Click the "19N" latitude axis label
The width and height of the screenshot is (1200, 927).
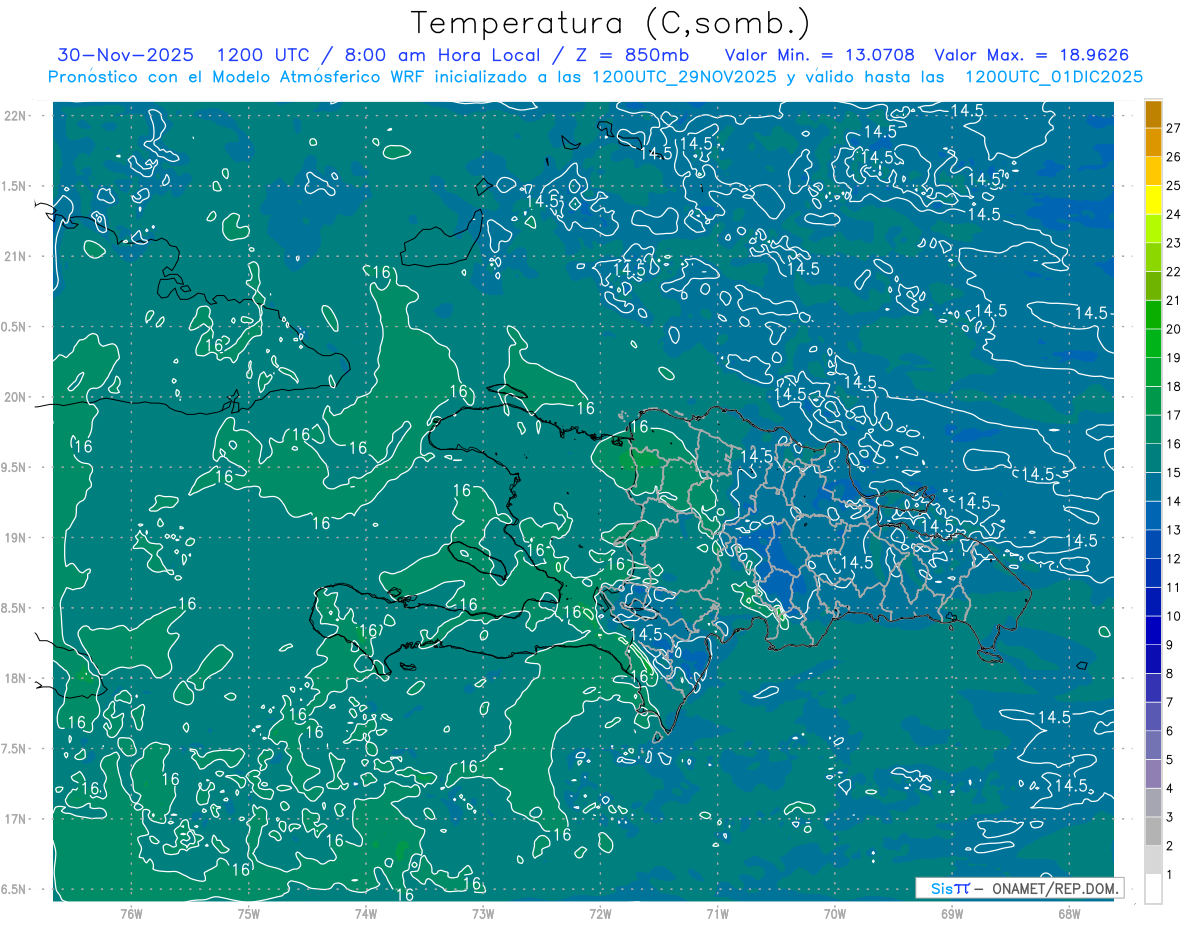coord(14,538)
